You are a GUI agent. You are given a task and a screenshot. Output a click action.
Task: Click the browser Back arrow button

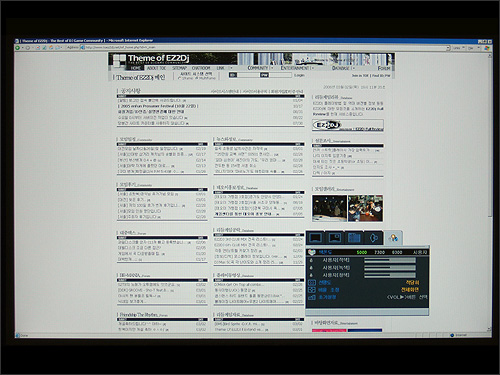(17, 48)
